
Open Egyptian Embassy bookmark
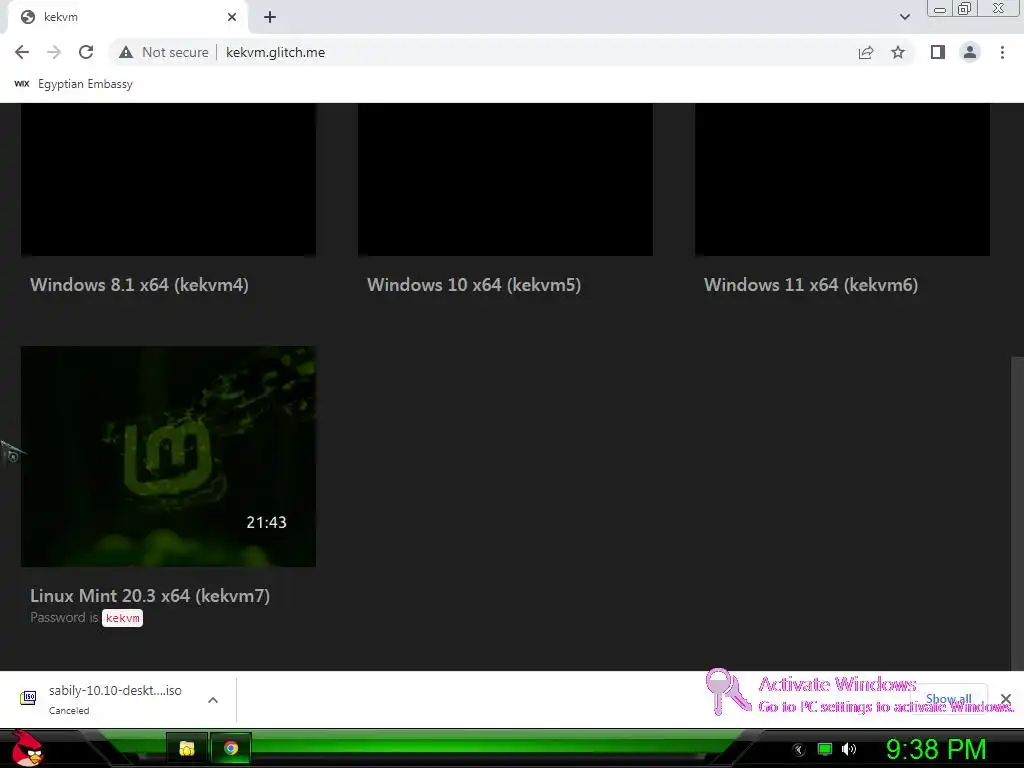point(73,84)
